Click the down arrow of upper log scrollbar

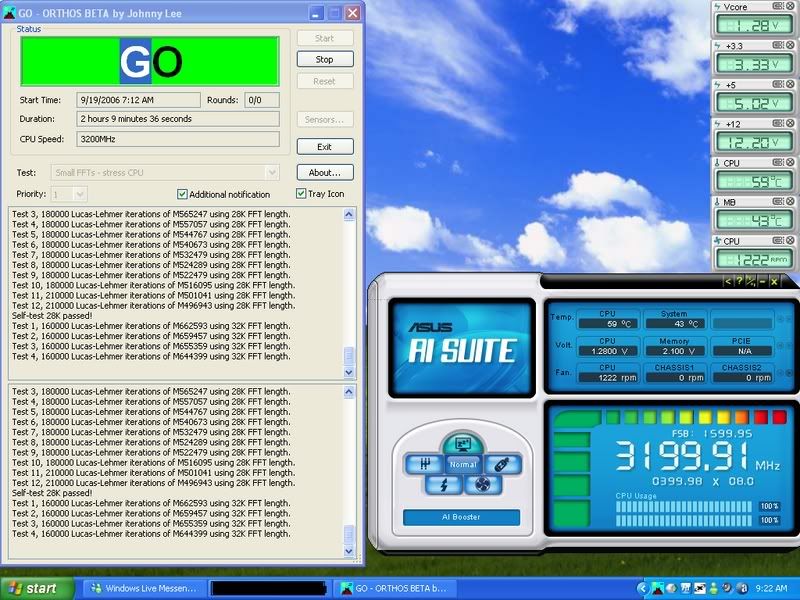click(349, 372)
